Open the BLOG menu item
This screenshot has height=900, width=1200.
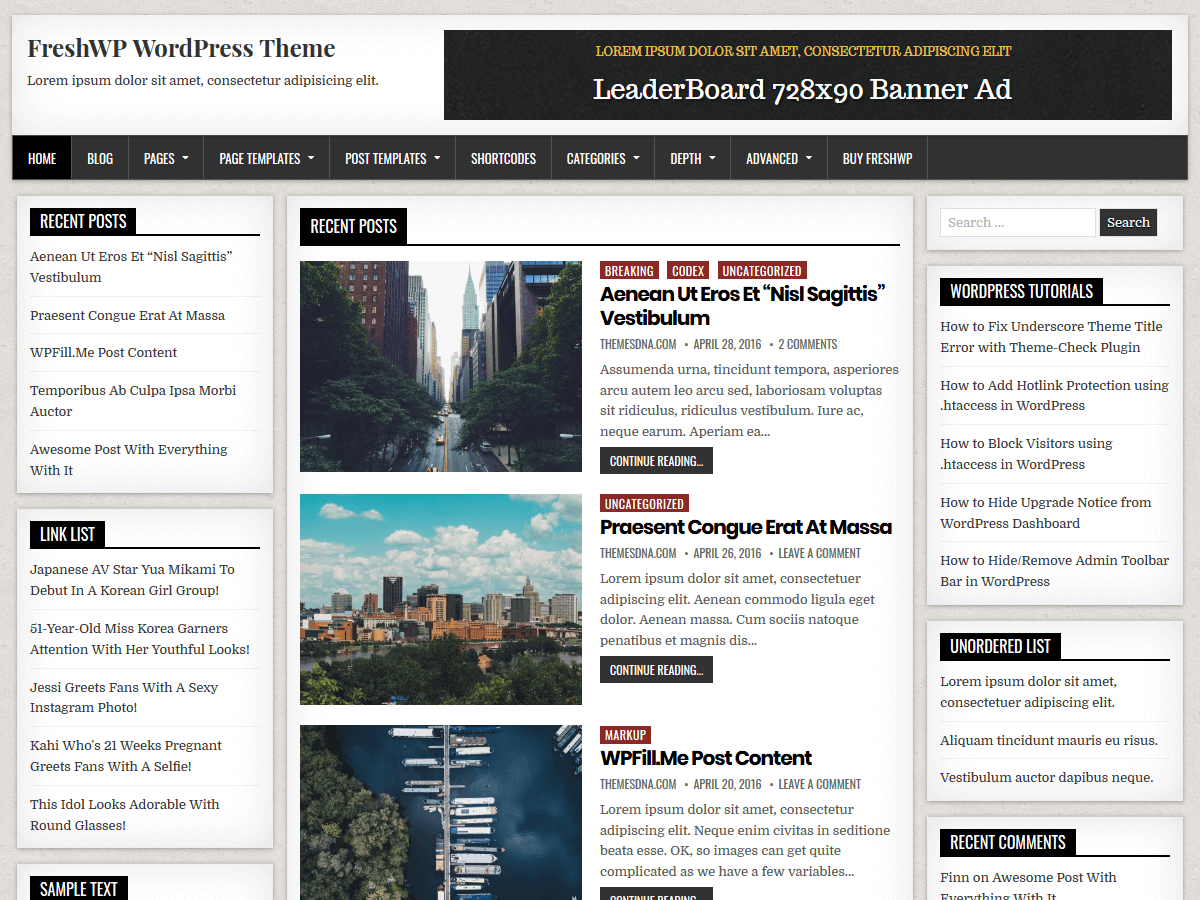pyautogui.click(x=100, y=157)
